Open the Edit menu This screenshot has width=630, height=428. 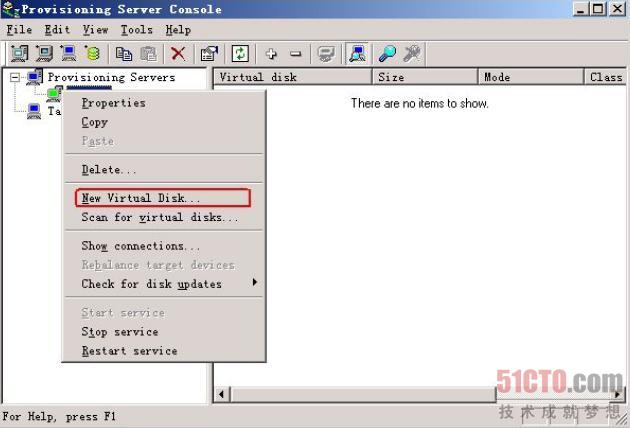(57, 30)
